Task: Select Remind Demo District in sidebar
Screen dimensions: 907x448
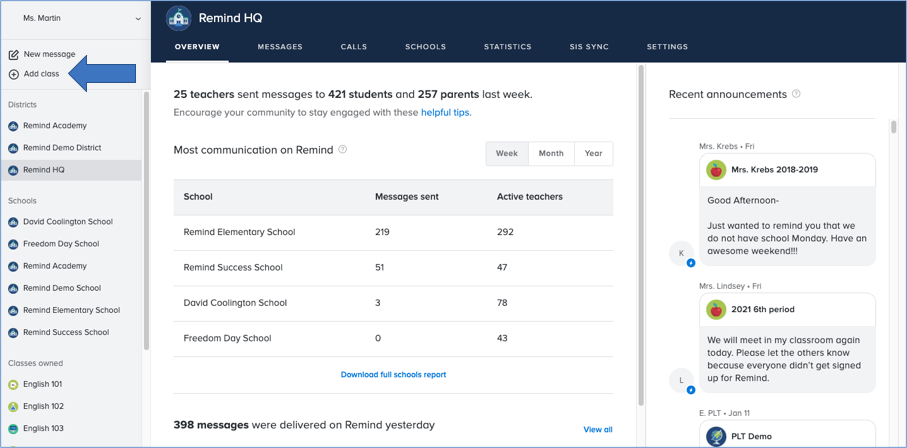Action: tap(62, 148)
